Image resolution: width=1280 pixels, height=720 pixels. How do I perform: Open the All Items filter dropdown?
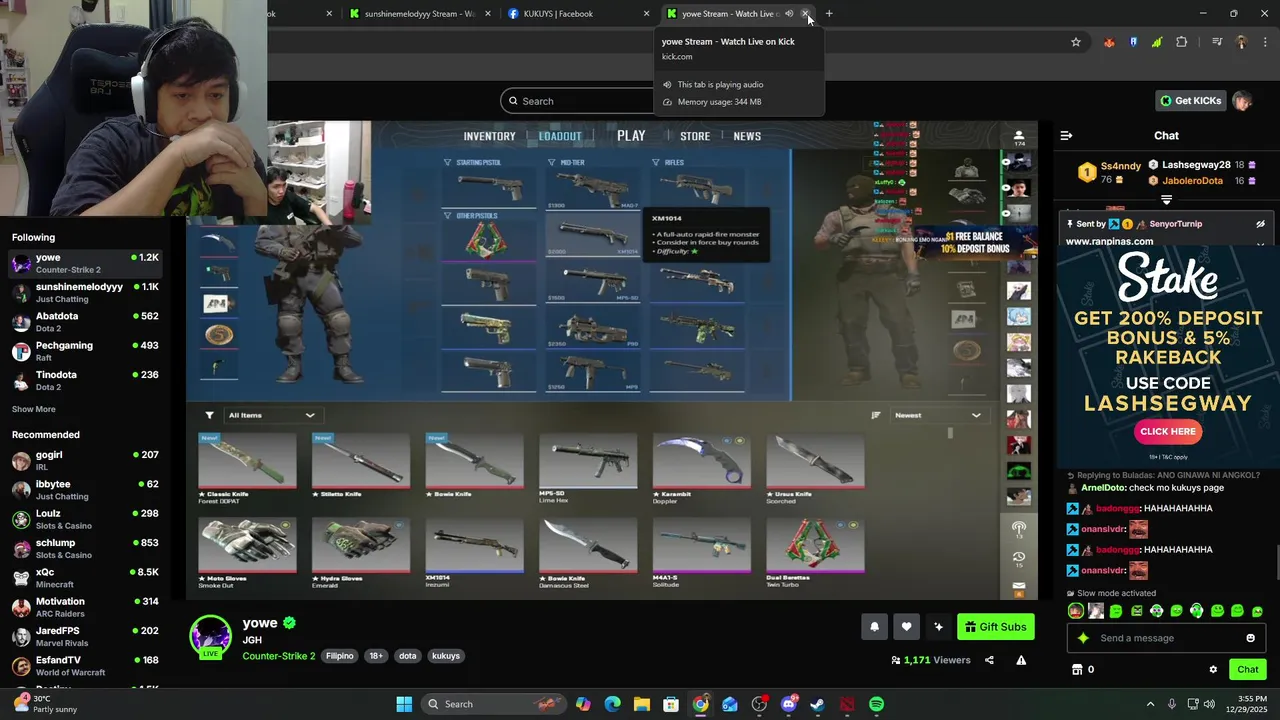tap(271, 415)
